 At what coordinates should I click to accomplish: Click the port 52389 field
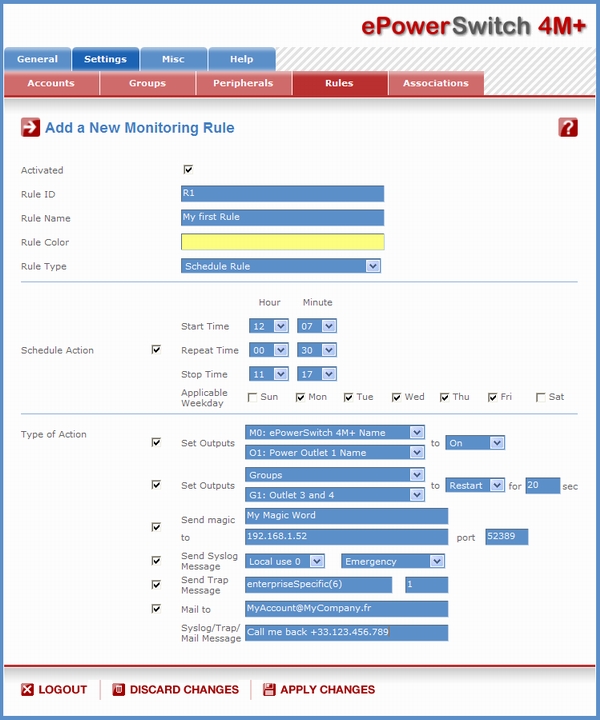507,537
